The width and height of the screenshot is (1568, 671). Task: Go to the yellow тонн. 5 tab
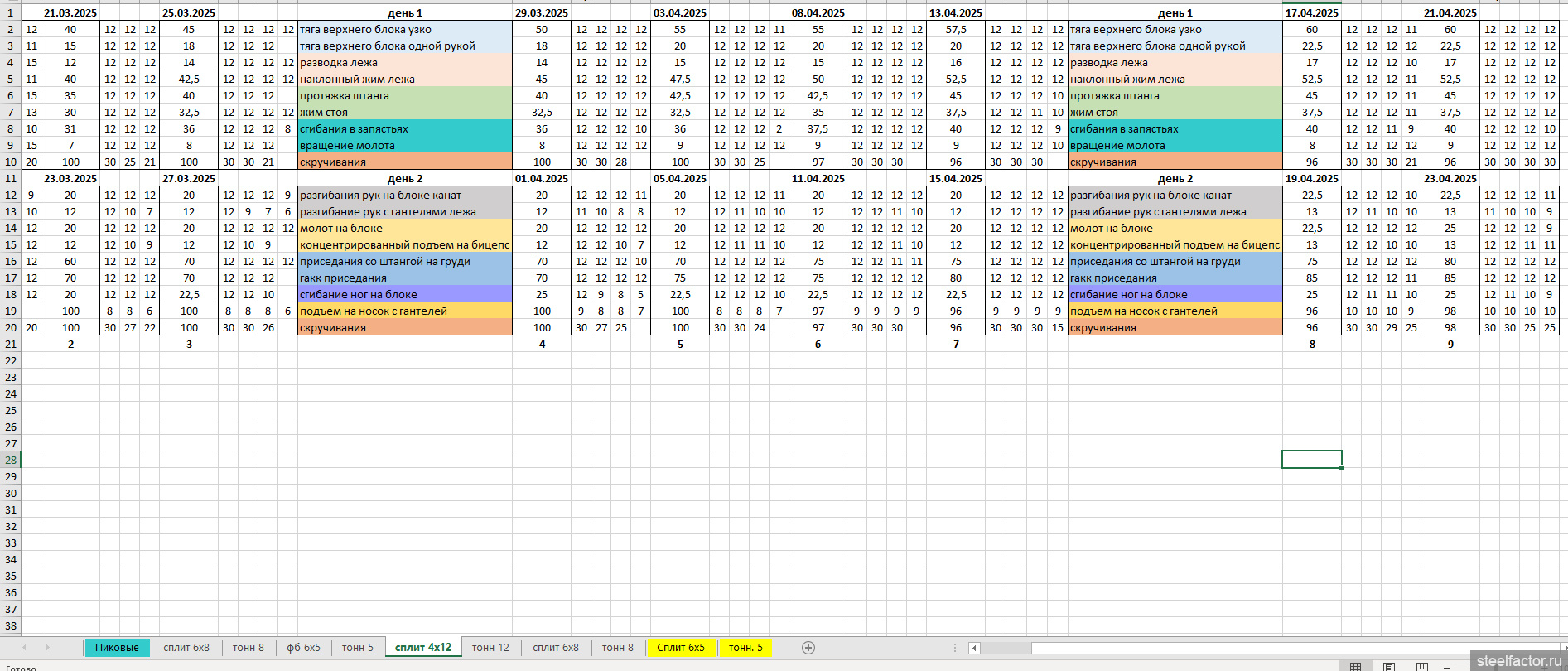click(x=745, y=648)
